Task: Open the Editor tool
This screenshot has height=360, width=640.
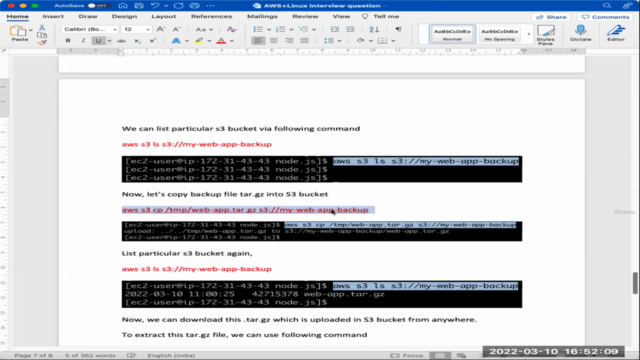Action: (x=616, y=33)
